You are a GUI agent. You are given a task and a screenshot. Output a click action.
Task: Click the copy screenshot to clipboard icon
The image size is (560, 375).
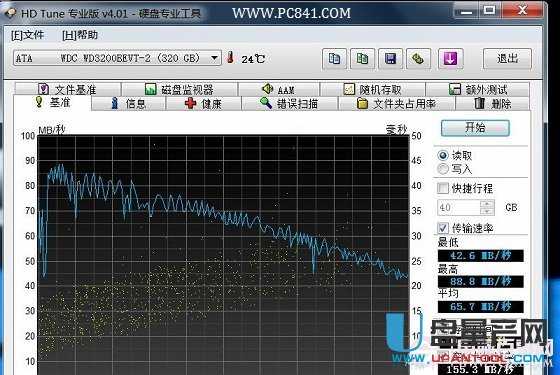(362, 59)
